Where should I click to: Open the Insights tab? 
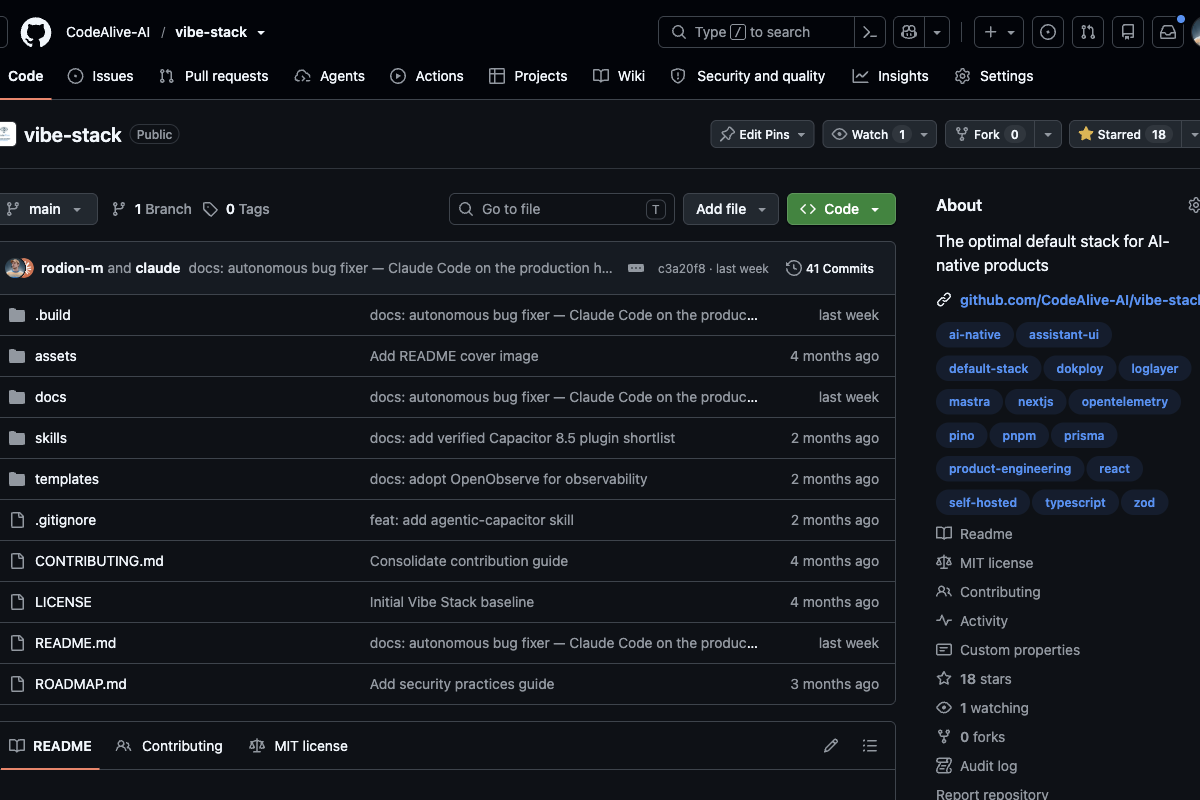(x=891, y=76)
